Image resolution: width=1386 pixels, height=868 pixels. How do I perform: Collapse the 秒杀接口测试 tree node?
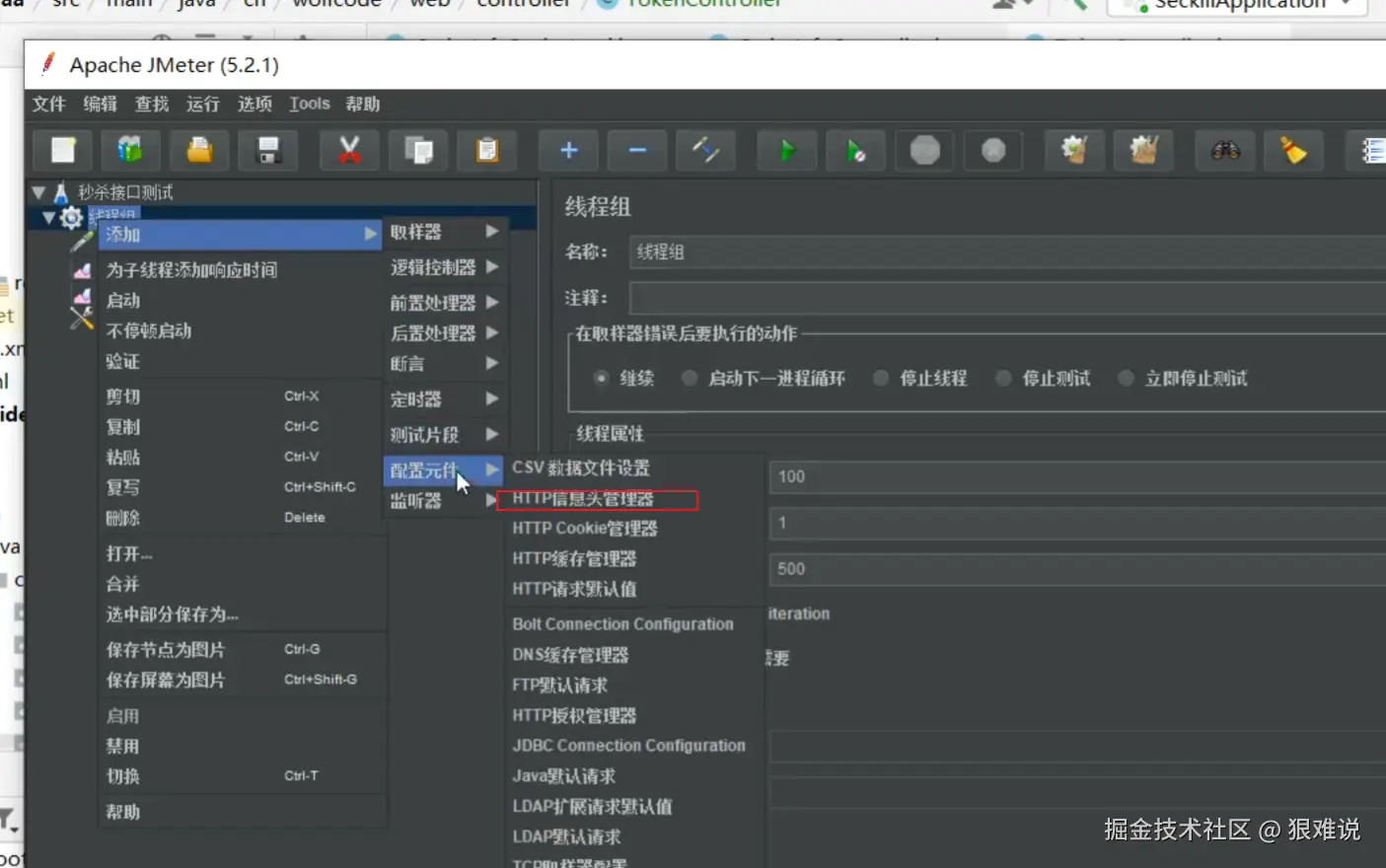38,192
